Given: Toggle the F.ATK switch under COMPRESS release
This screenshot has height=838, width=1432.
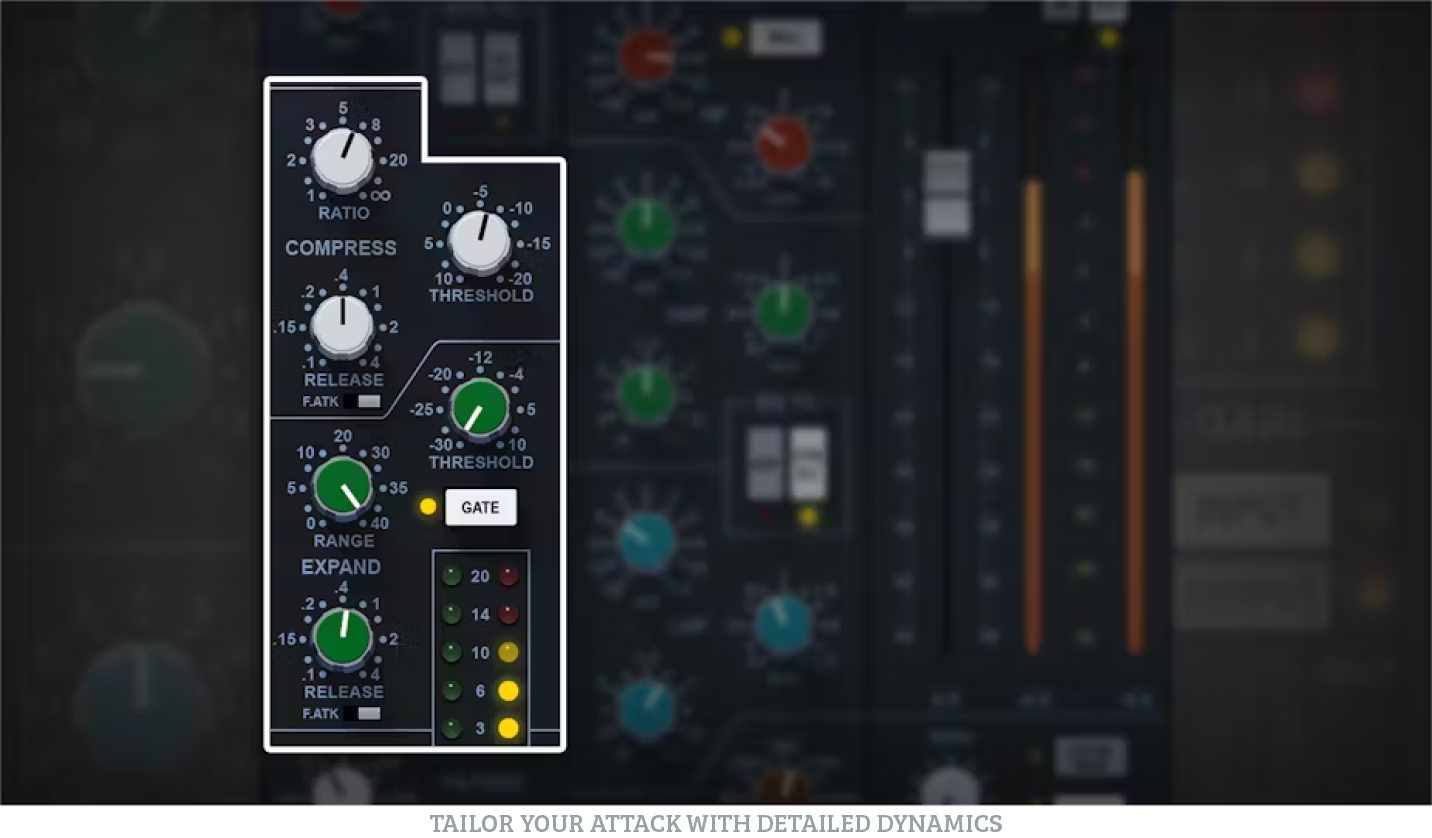Looking at the screenshot, I should 361,402.
